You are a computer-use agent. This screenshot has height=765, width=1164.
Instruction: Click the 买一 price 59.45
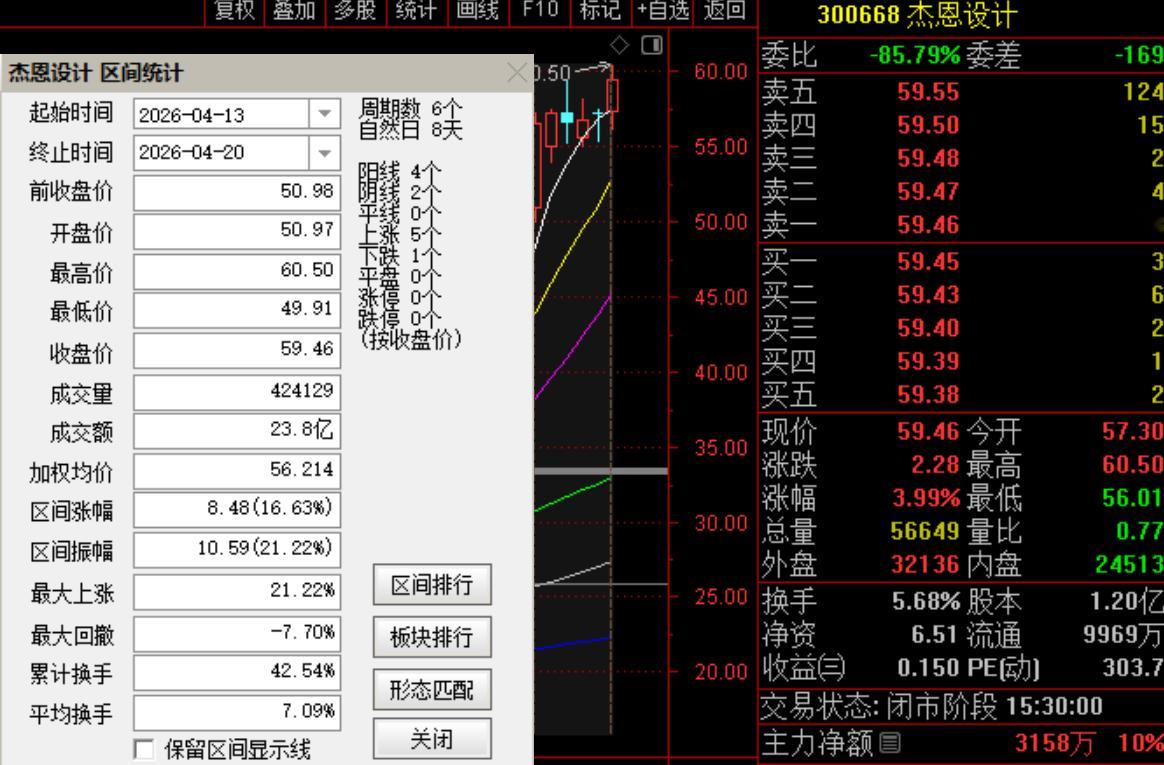point(928,262)
